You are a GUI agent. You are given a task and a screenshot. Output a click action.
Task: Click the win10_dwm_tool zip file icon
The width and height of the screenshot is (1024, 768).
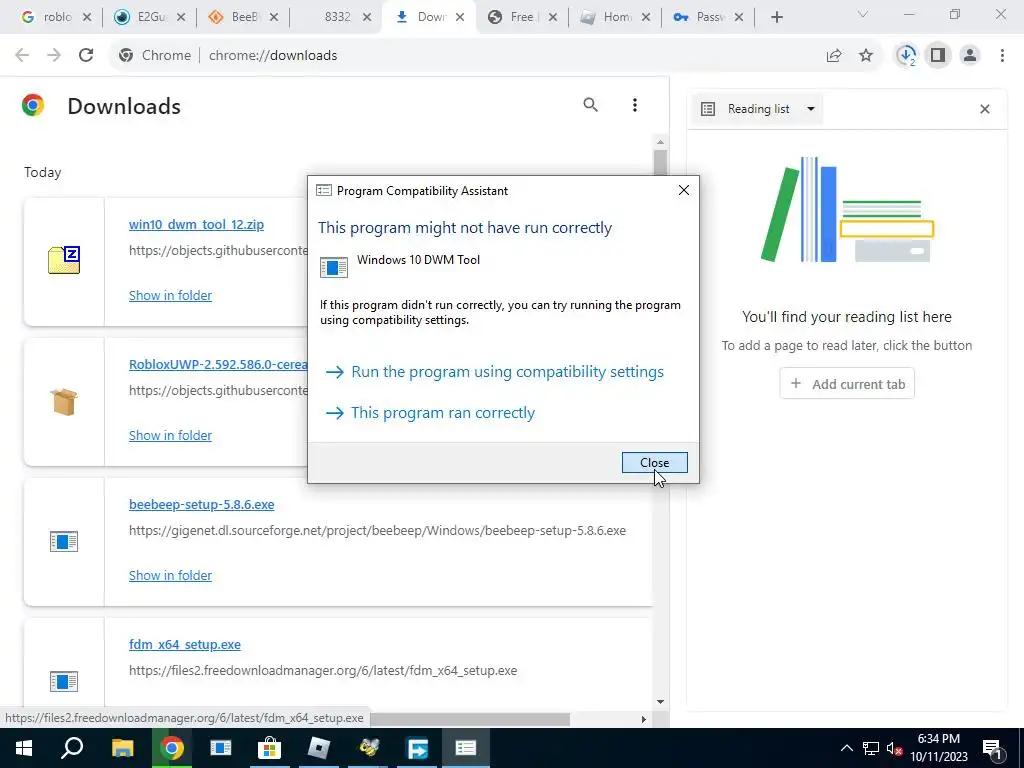click(x=64, y=261)
